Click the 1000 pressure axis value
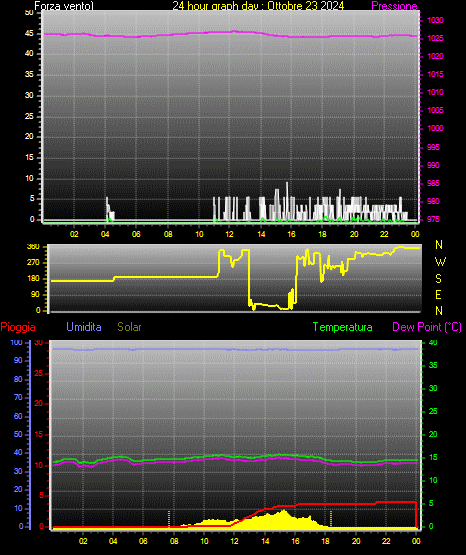The width and height of the screenshot is (466, 555). 435,128
